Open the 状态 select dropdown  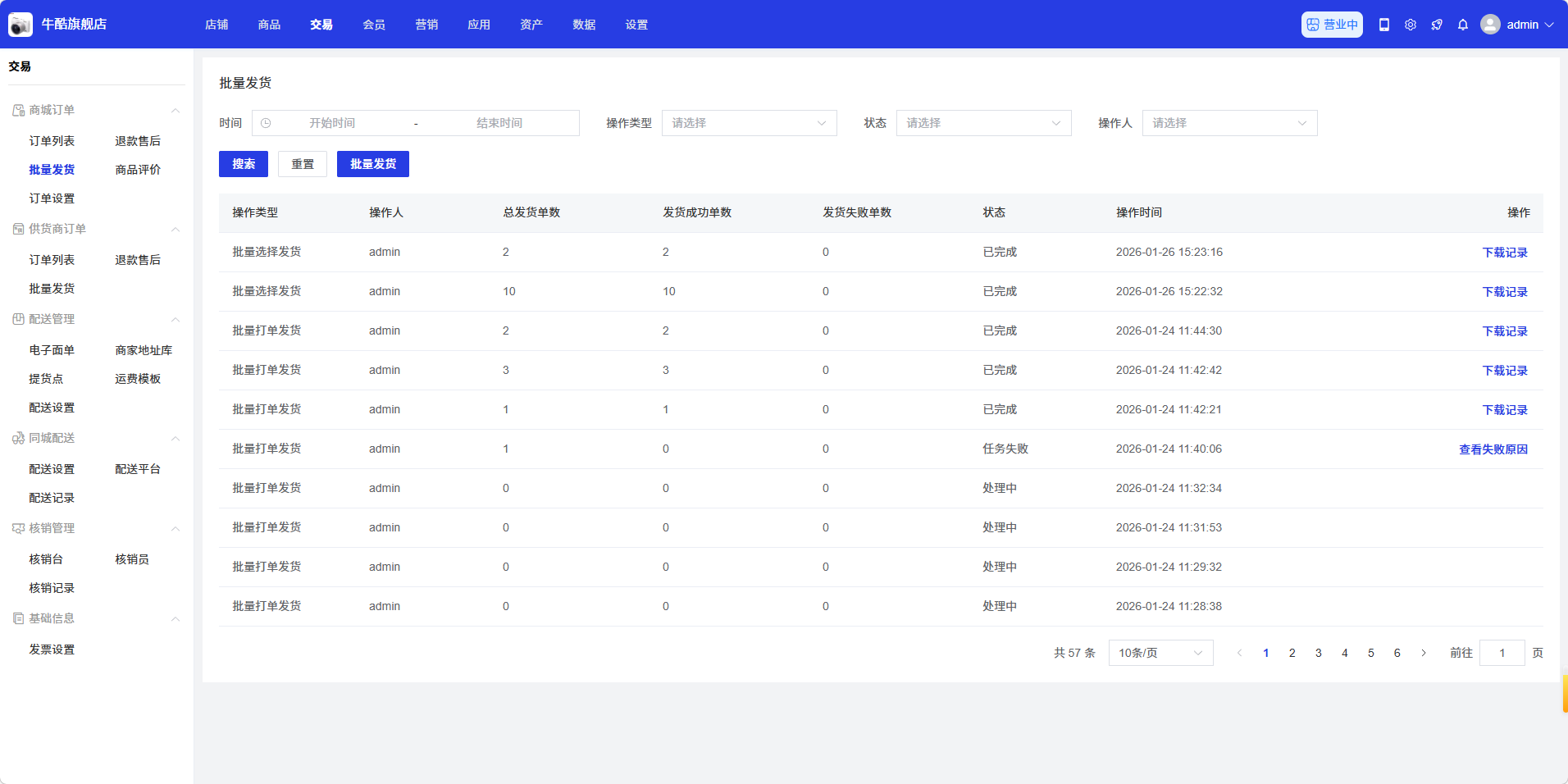click(x=983, y=123)
